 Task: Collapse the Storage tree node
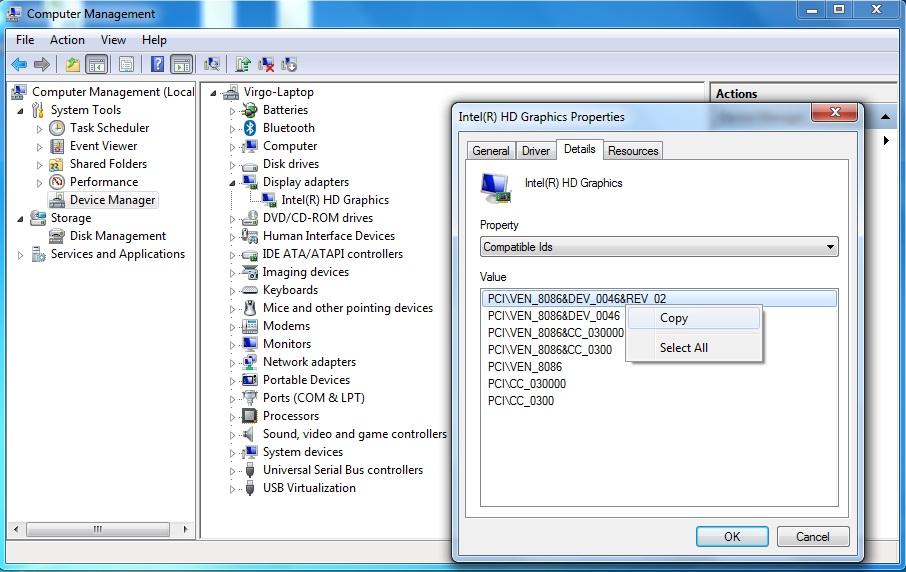pos(21,218)
